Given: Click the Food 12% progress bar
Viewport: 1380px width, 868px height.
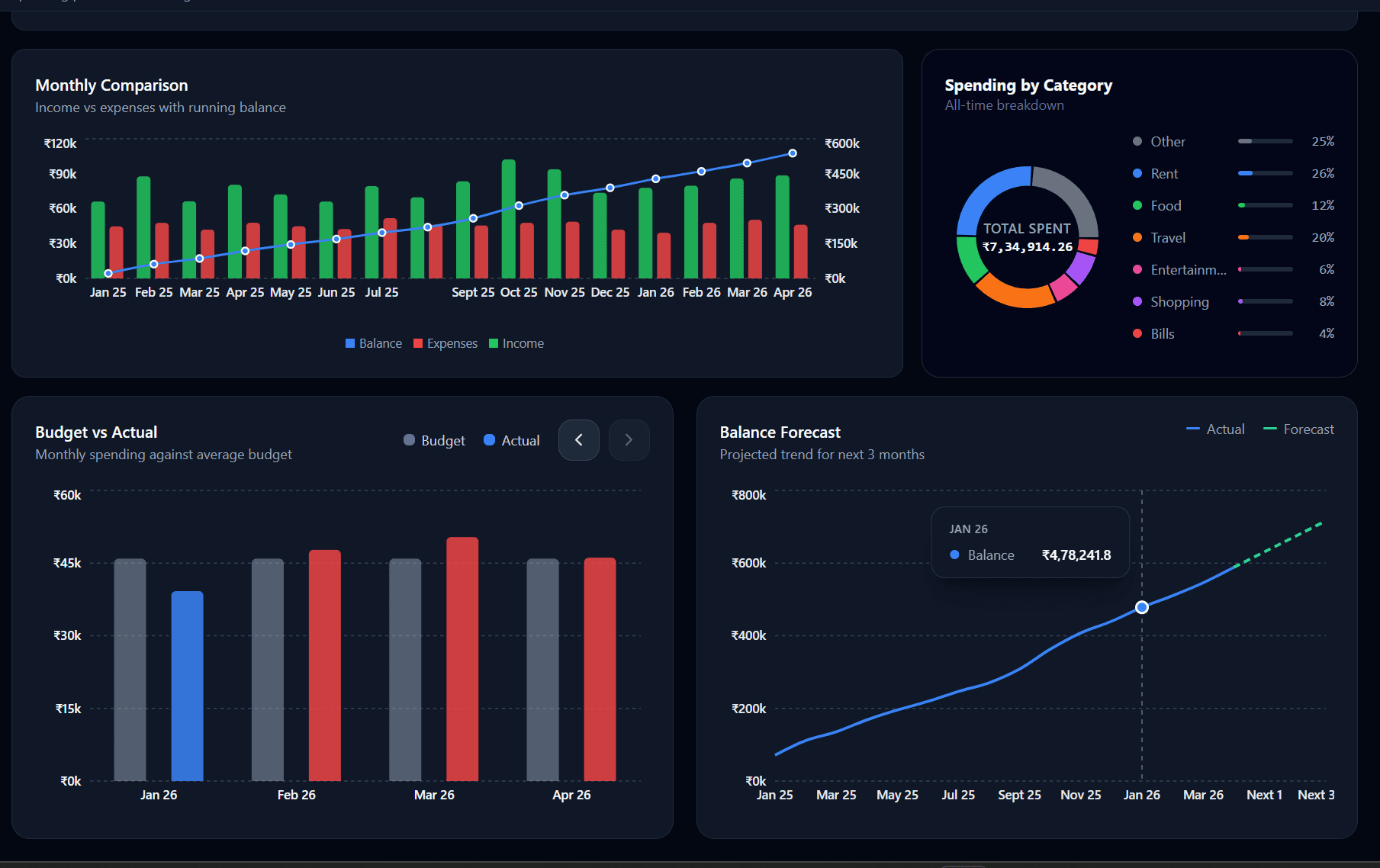Looking at the screenshot, I should point(1265,205).
